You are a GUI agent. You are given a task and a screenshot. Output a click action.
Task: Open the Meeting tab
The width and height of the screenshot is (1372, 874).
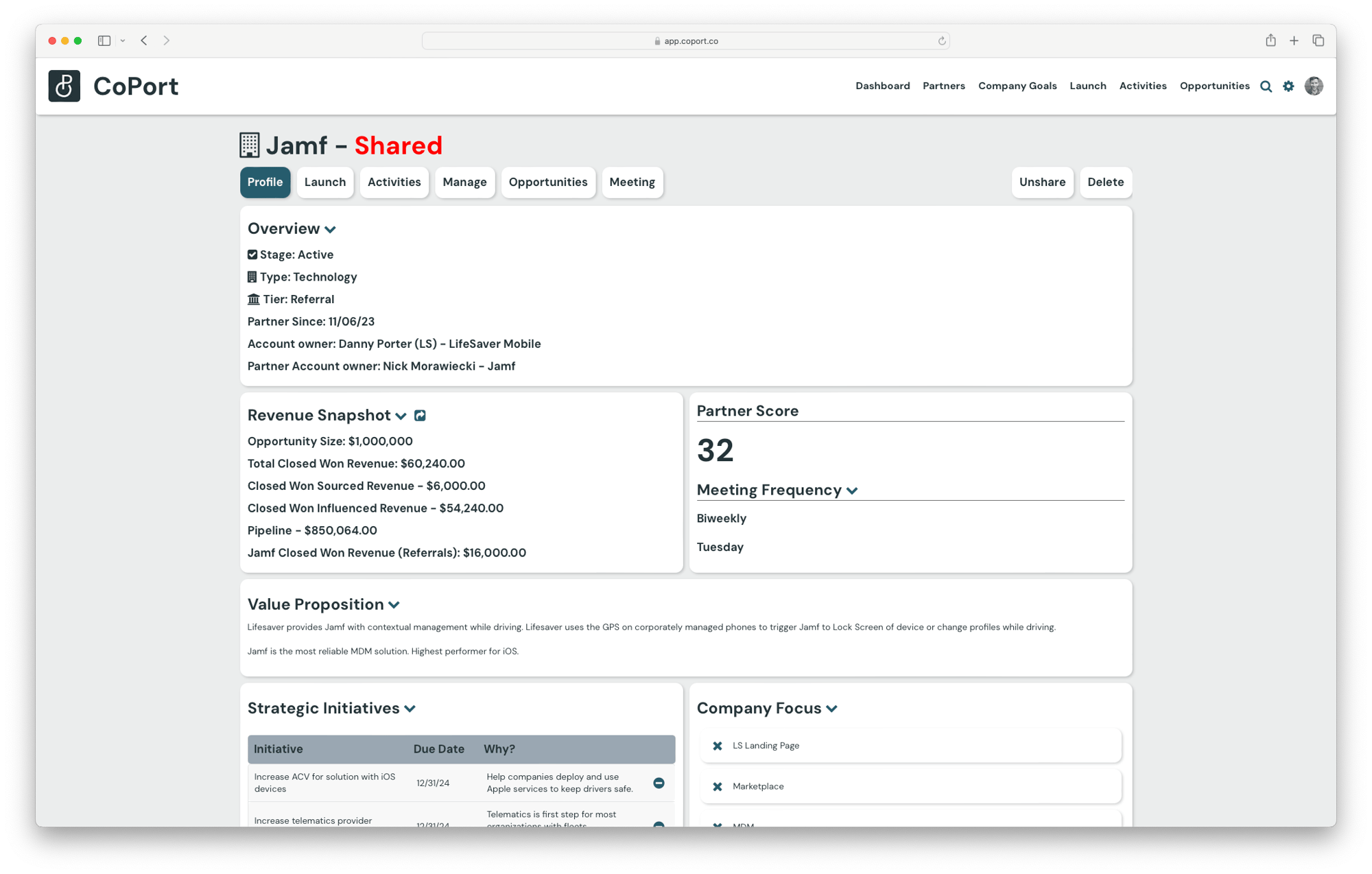pos(632,182)
